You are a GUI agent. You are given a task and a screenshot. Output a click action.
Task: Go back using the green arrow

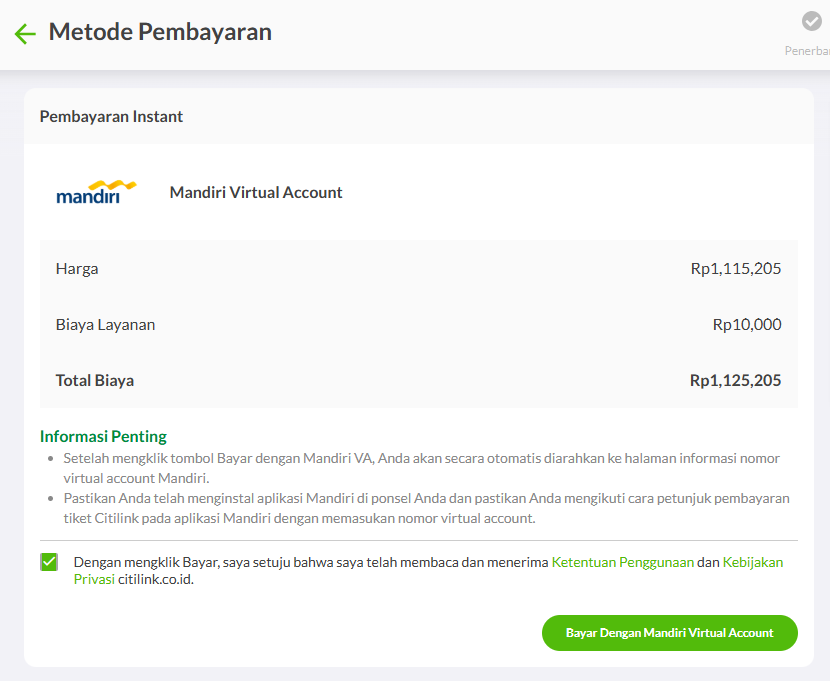[x=25, y=33]
